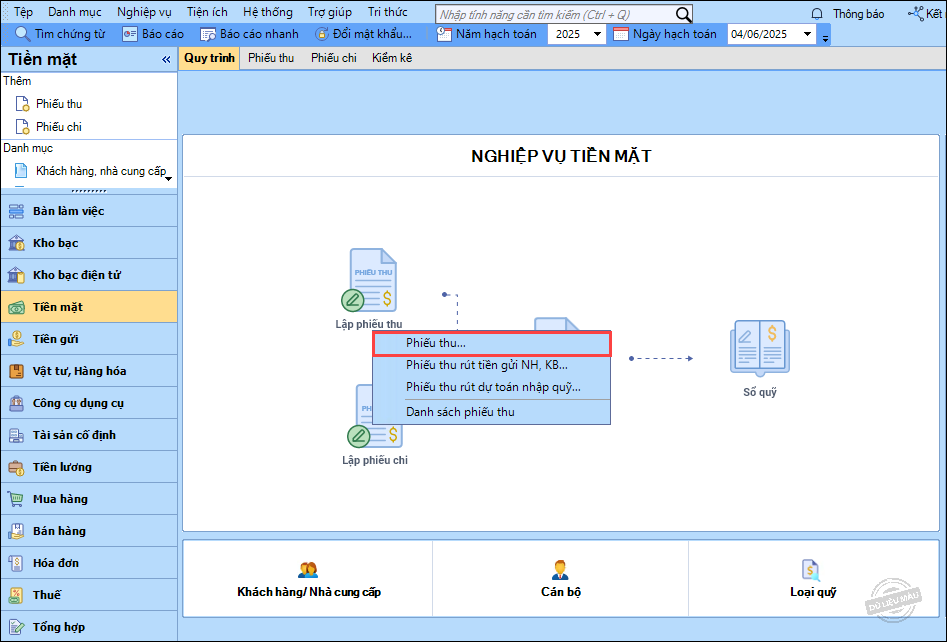Click the Phiếu thu document icon under Thêm

pyautogui.click(x=22, y=104)
